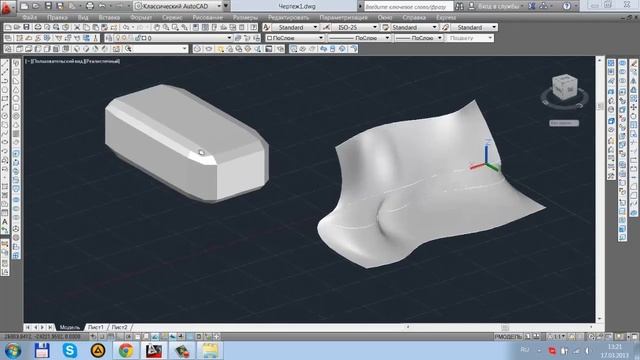Click the title bar Help question mark icon
640x360 pixels.
tap(567, 6)
